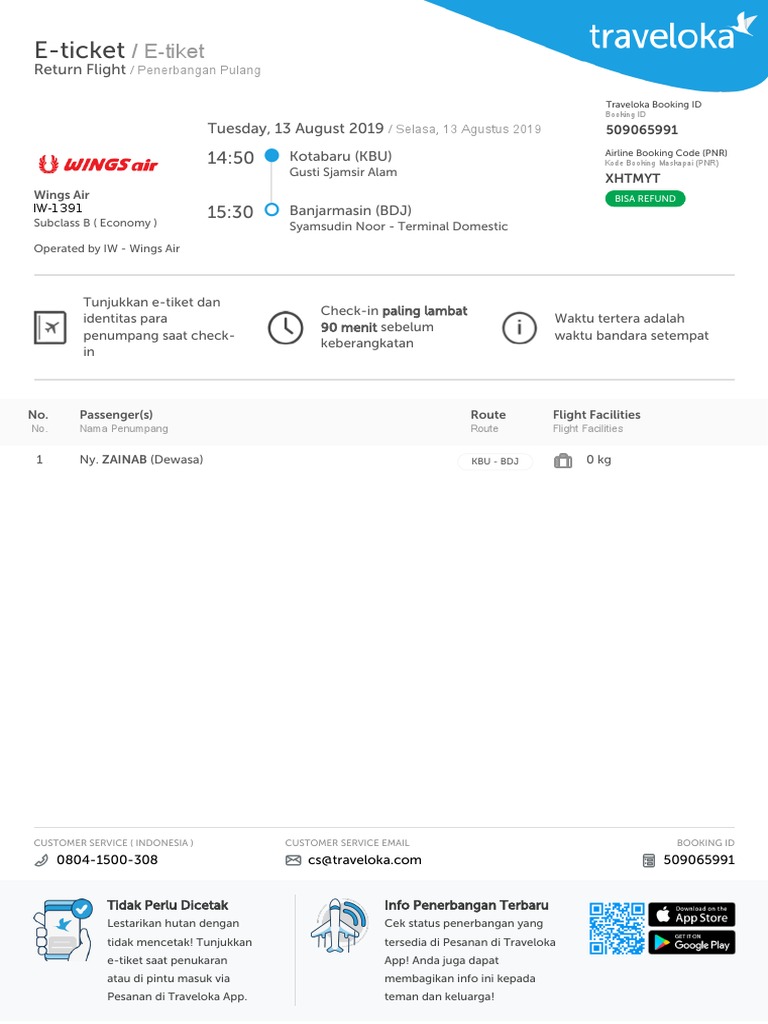
Task: Click the boarding pass check-in icon
Action: coord(50,327)
